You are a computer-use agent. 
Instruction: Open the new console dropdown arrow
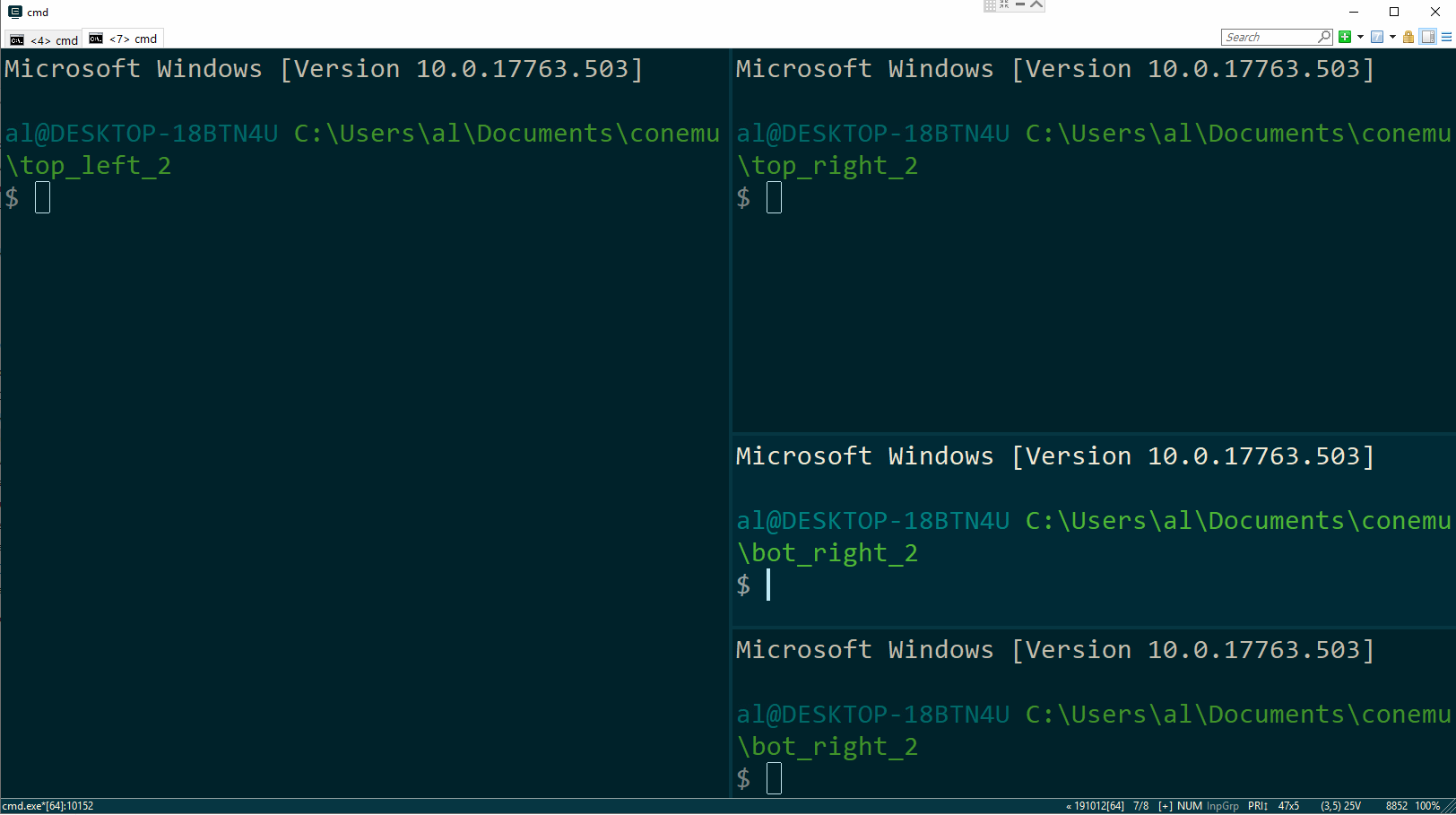point(1360,37)
